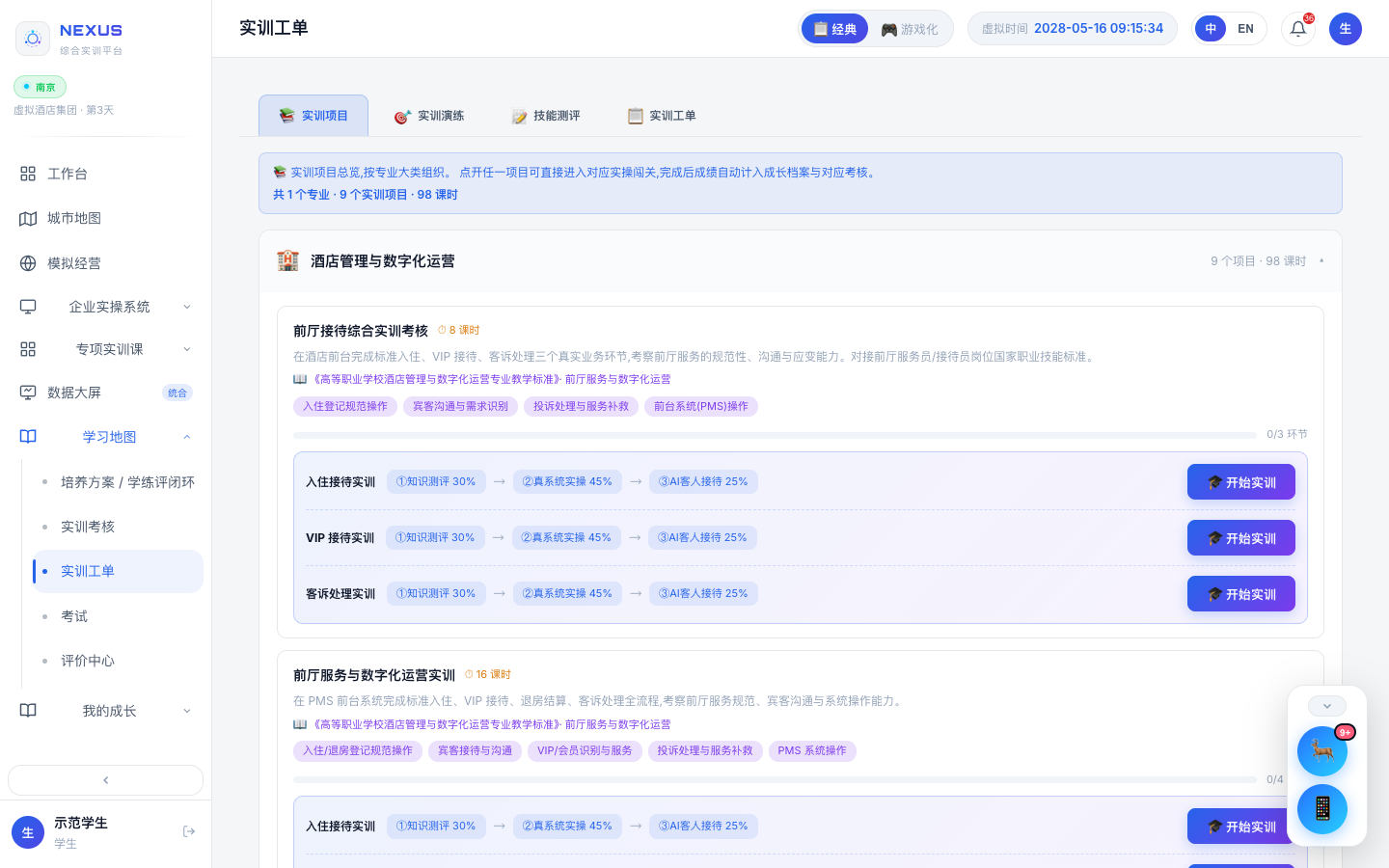This screenshot has height=868, width=1389.
Task: Click 投诉处理与服务补救 tag in first card
Action: (581, 407)
